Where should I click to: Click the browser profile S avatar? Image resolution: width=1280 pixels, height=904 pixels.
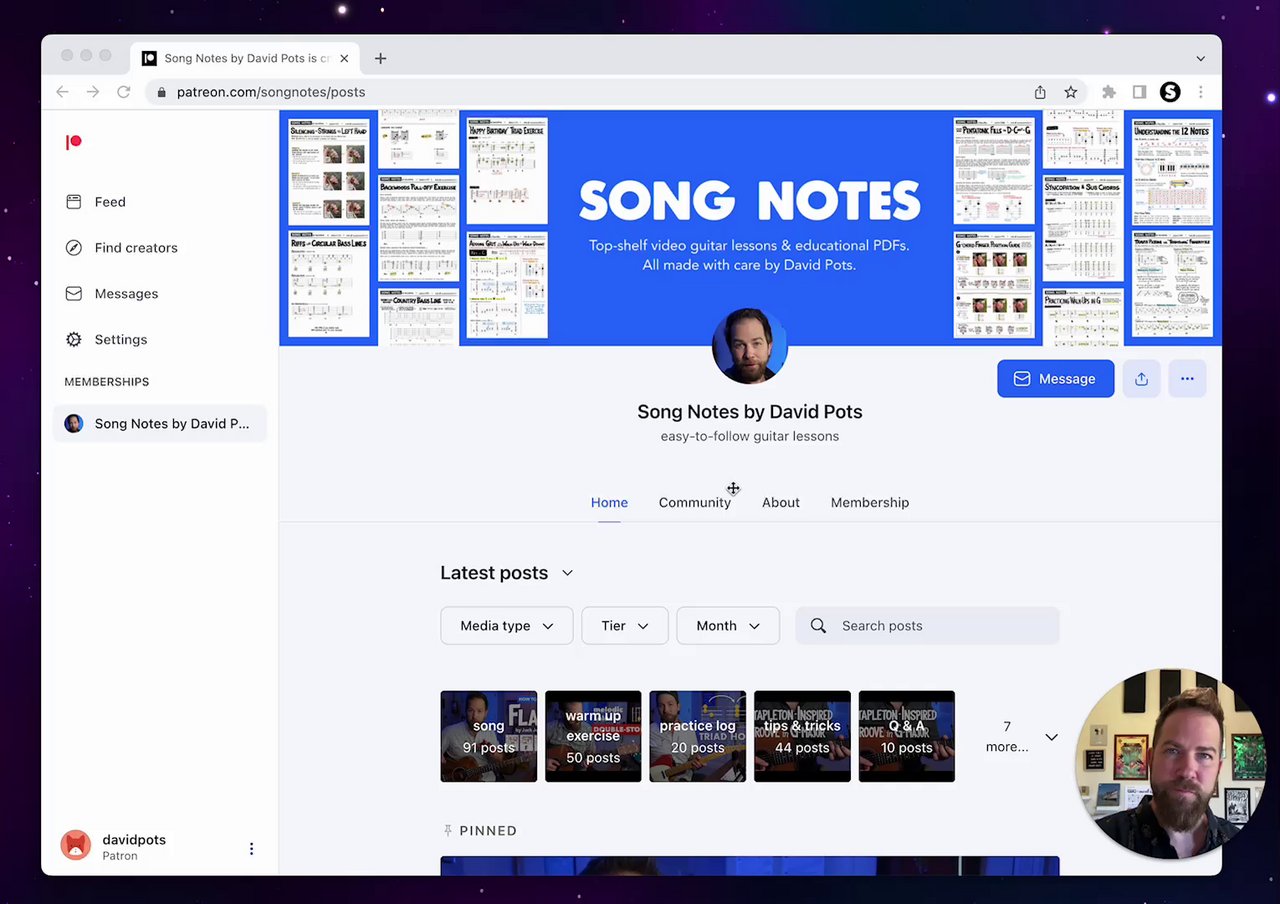tap(1170, 92)
